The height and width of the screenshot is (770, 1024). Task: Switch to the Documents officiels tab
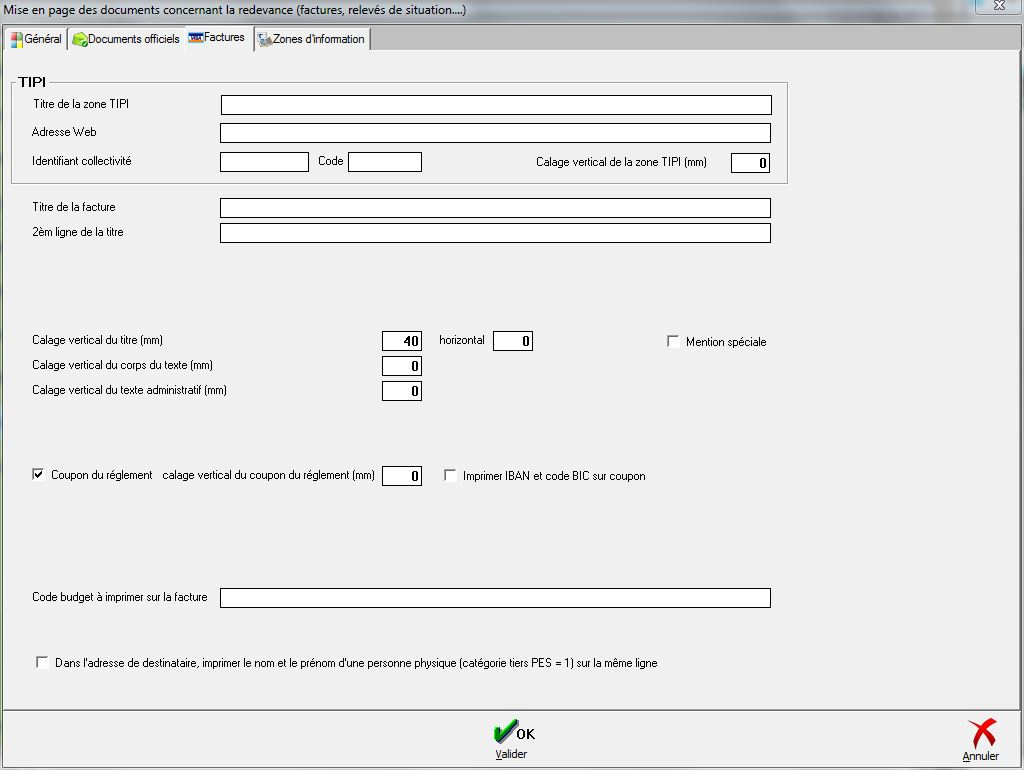[126, 39]
